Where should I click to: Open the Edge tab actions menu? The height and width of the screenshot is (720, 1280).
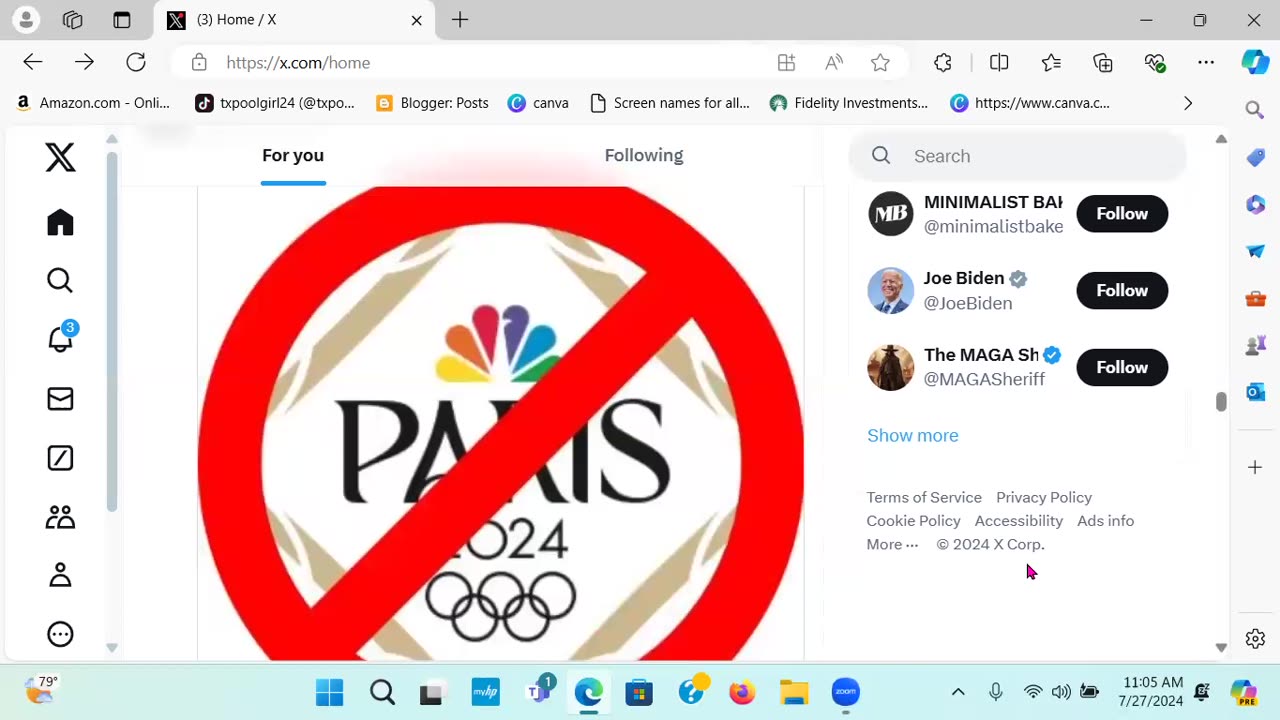point(122,20)
